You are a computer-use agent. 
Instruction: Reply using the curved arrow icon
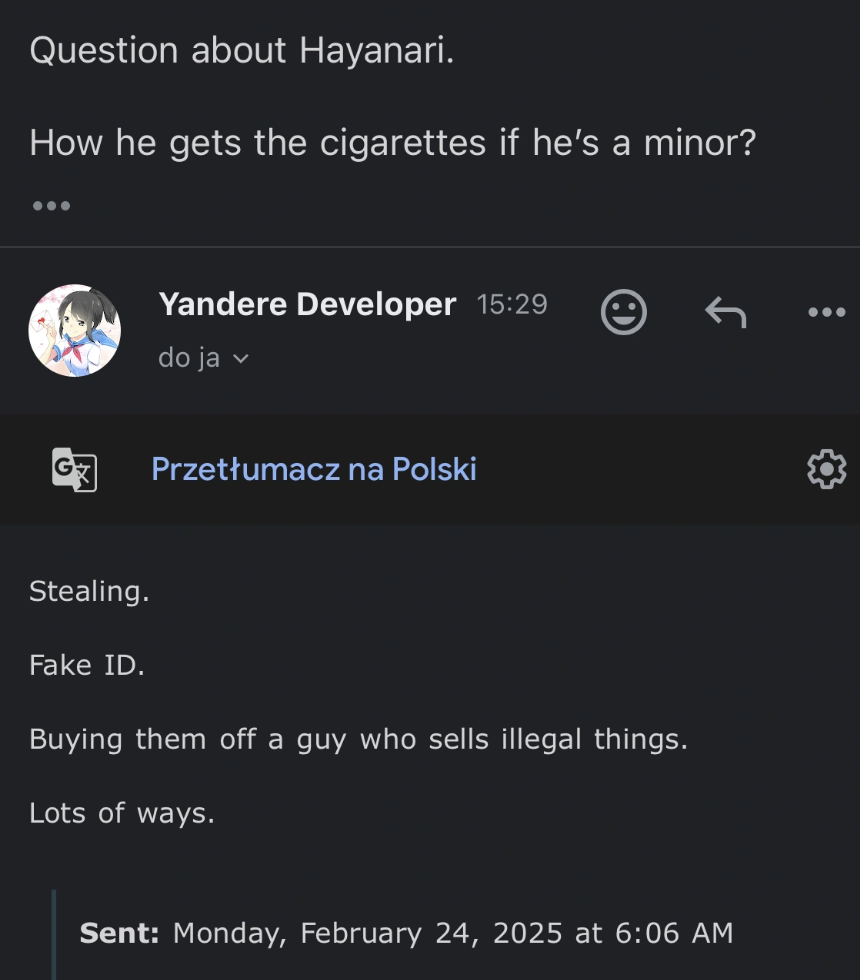(x=725, y=313)
